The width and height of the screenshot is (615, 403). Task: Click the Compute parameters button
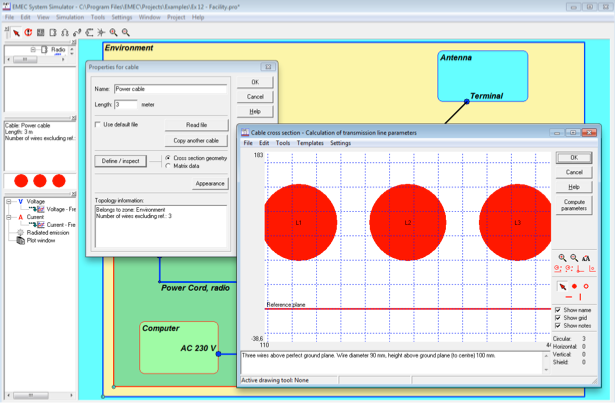pyautogui.click(x=574, y=205)
